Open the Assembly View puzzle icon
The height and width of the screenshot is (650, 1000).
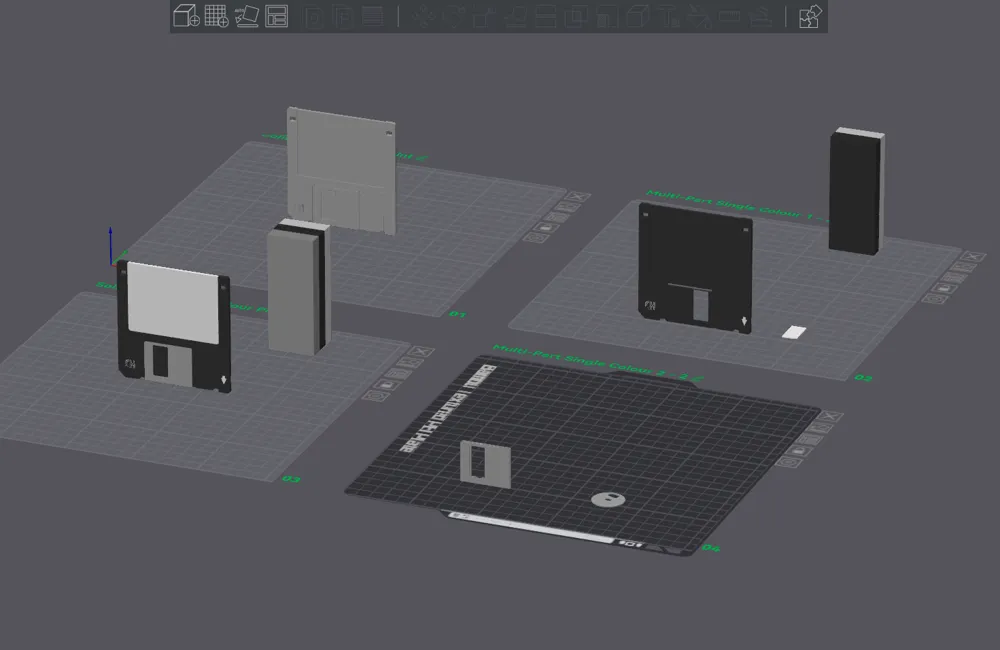pos(809,16)
